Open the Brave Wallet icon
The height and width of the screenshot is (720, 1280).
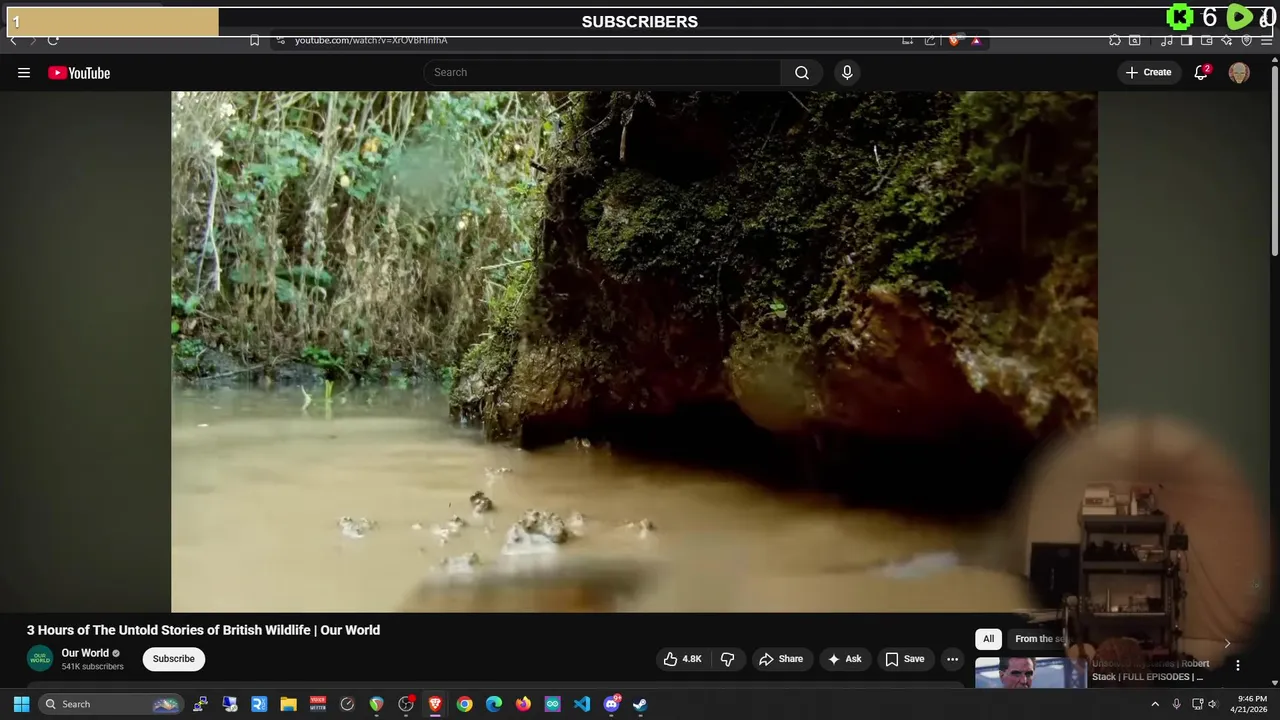1207,40
